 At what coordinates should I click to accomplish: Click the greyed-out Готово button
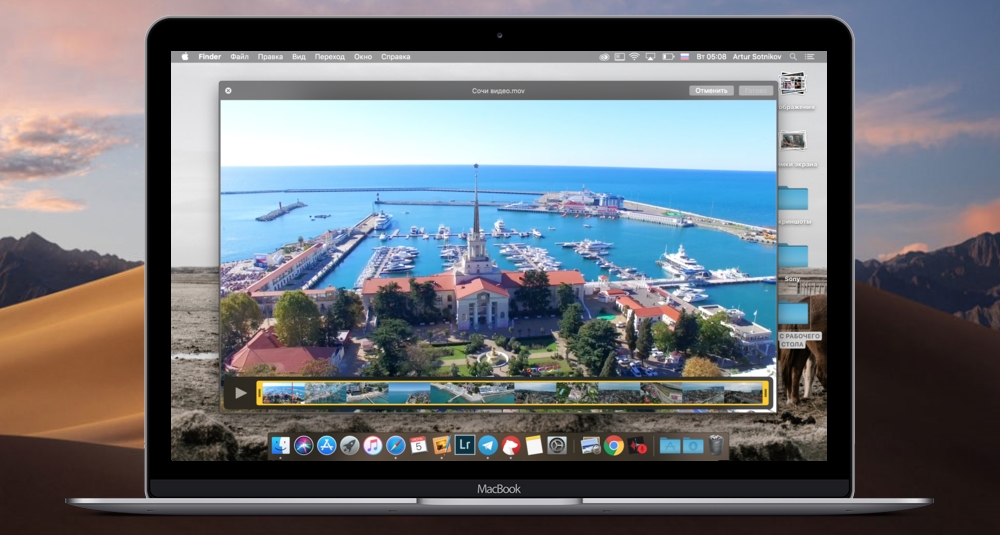(755, 91)
